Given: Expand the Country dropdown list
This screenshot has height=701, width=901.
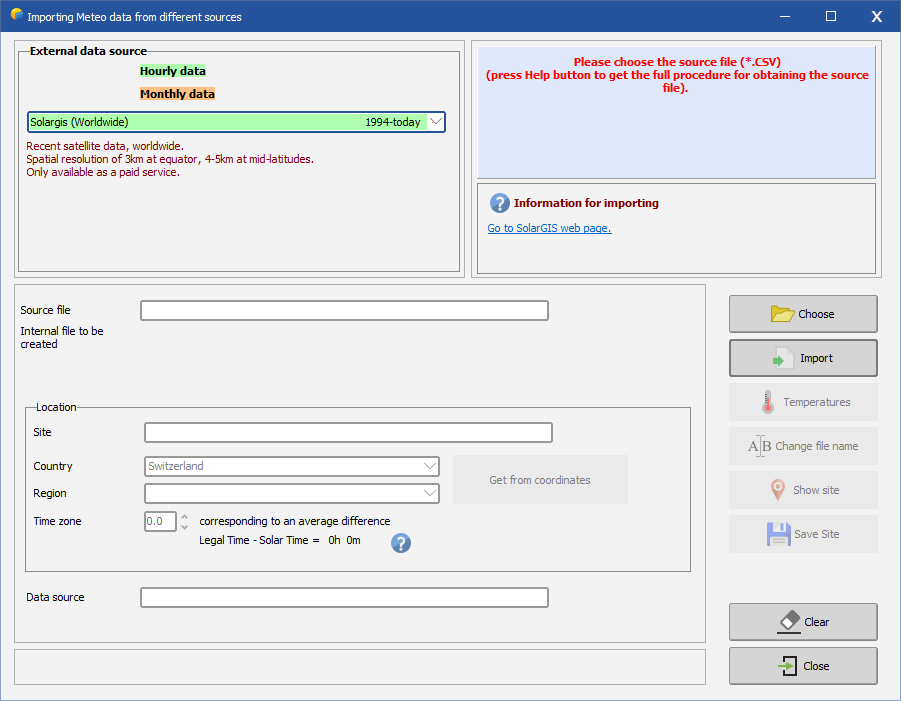Looking at the screenshot, I should click(x=430, y=466).
